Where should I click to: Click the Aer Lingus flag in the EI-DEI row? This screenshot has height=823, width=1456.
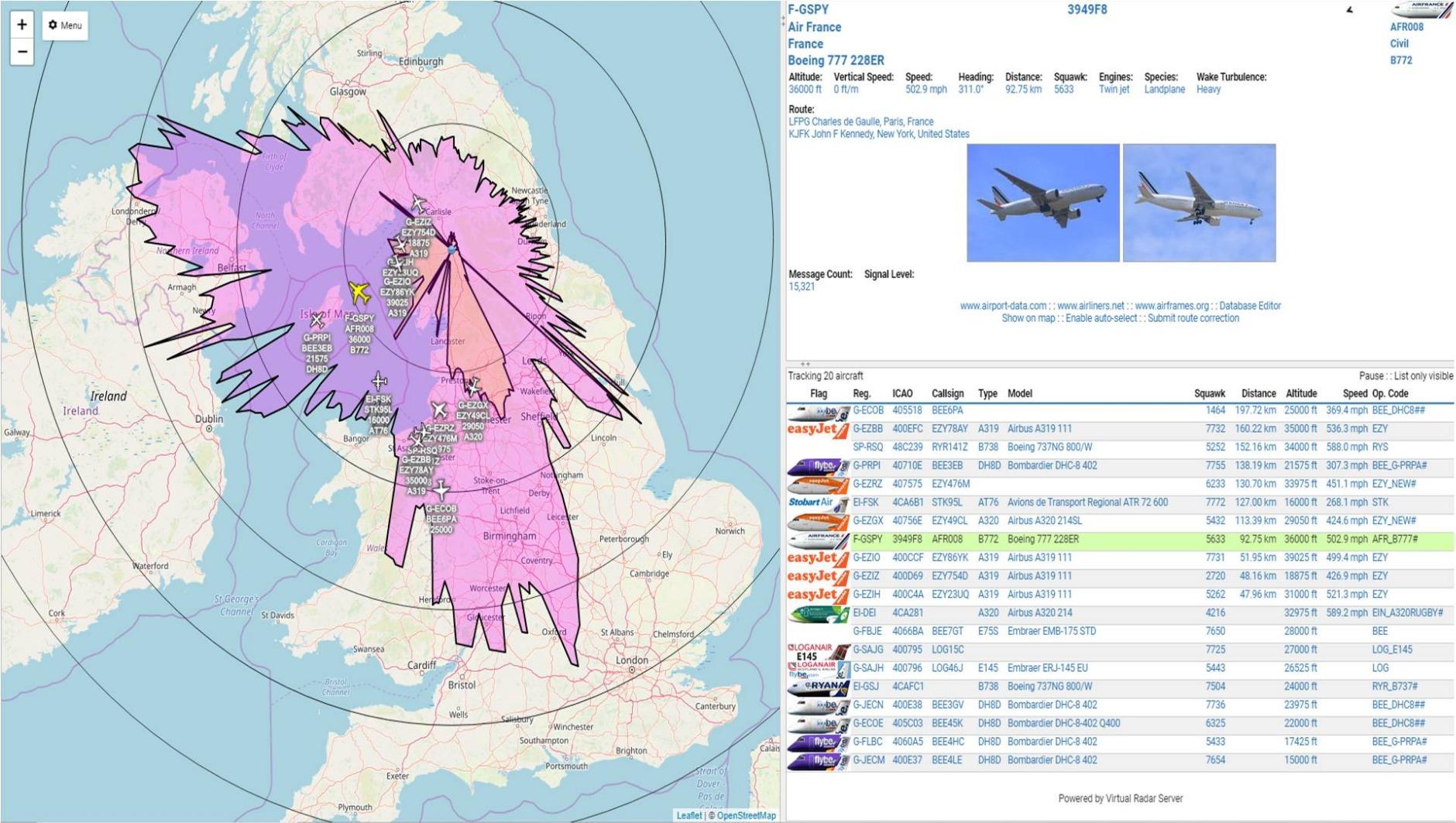[818, 613]
